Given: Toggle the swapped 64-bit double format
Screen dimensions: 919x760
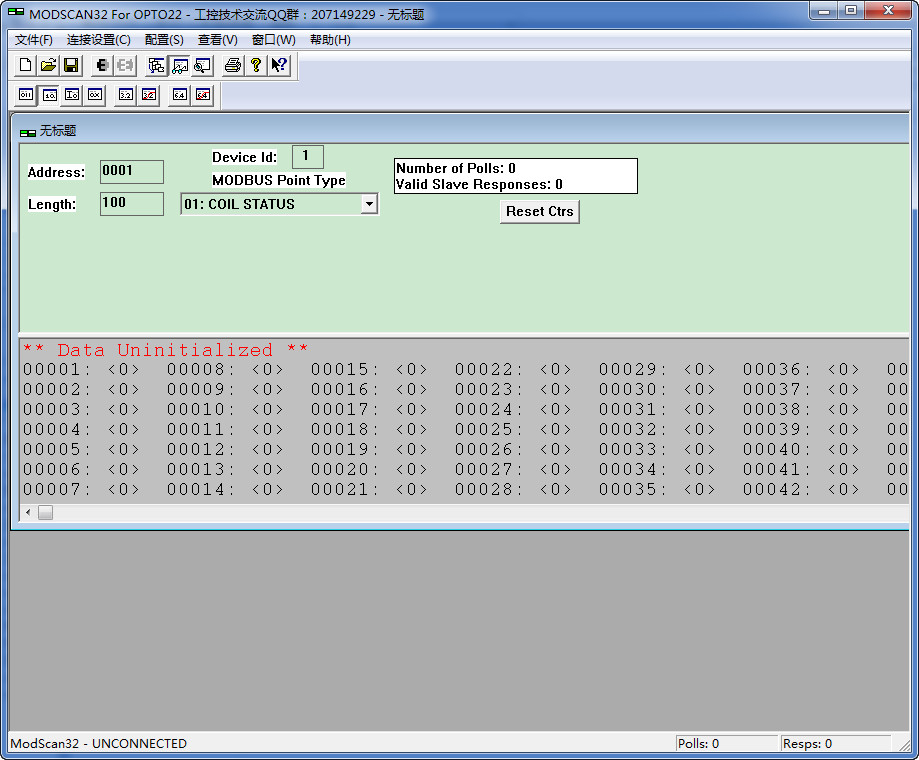Looking at the screenshot, I should pyautogui.click(x=204, y=95).
